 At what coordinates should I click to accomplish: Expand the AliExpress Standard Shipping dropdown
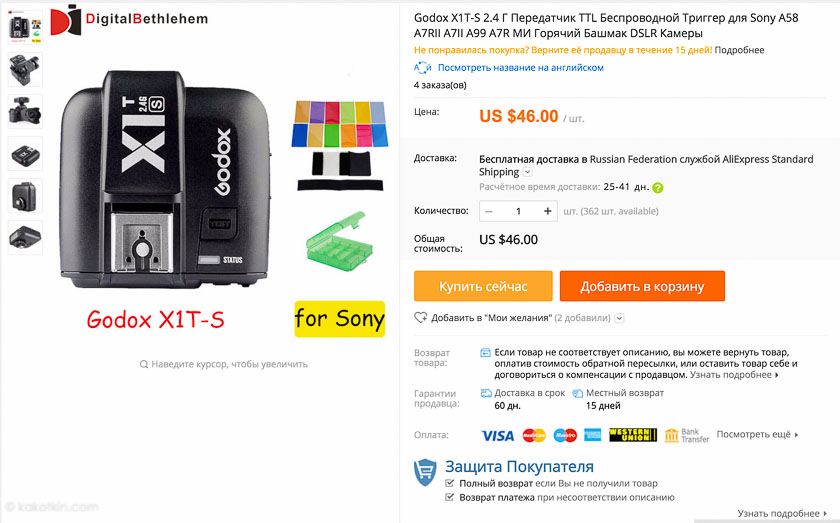point(527,172)
